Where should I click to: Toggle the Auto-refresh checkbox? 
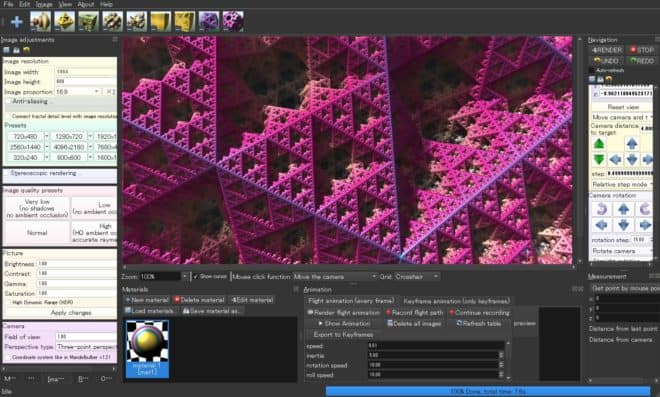pos(592,70)
